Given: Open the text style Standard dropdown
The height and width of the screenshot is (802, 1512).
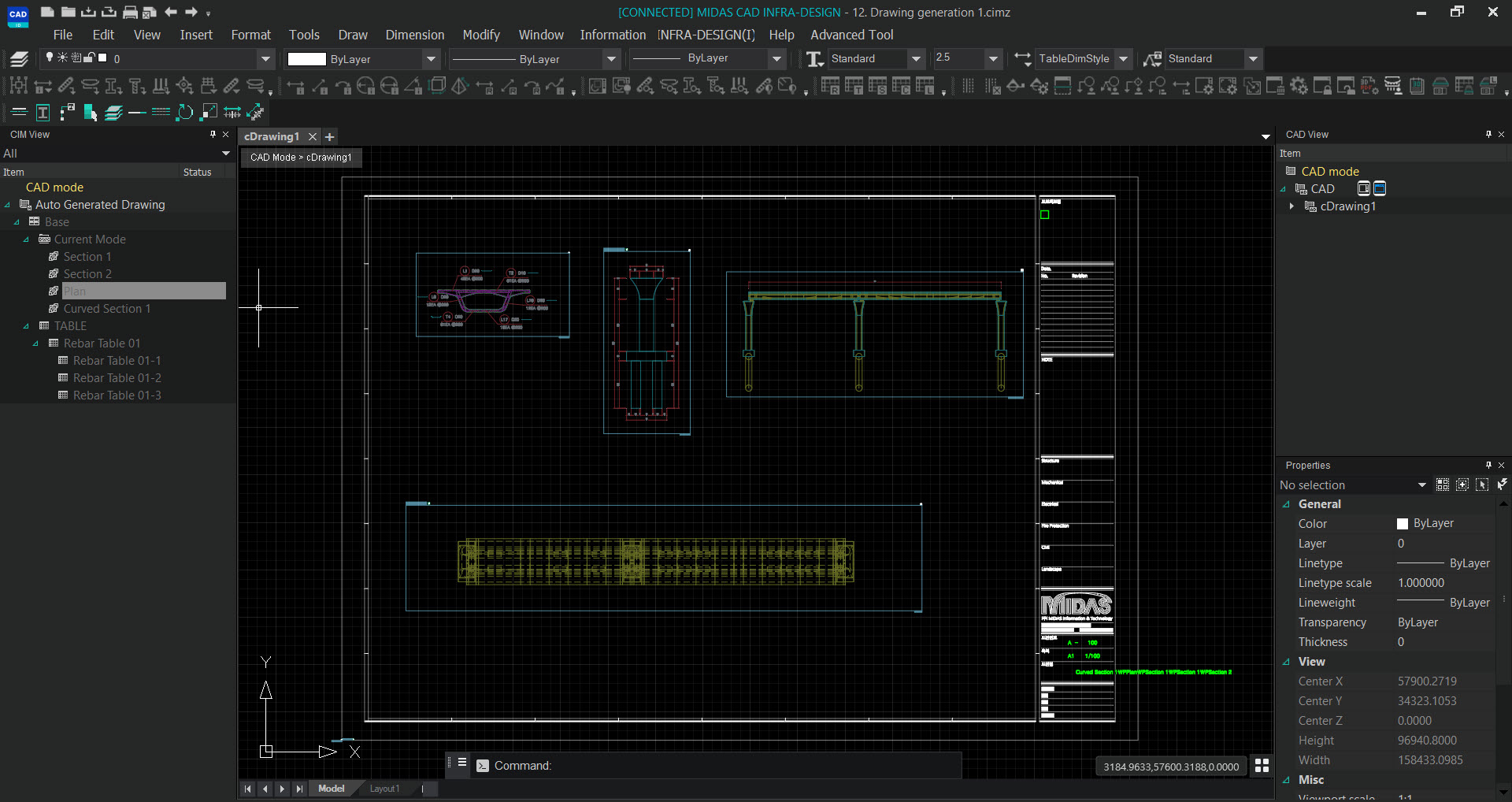Looking at the screenshot, I should point(916,58).
